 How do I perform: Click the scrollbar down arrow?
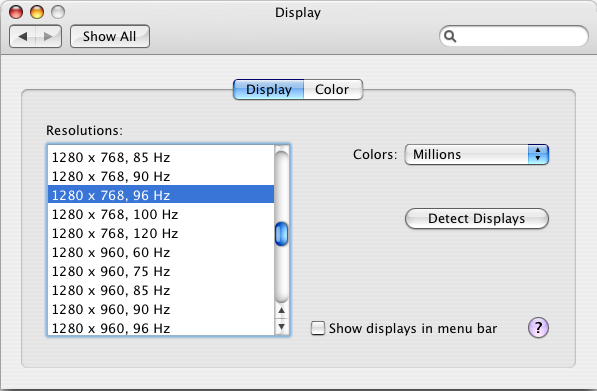[x=281, y=326]
